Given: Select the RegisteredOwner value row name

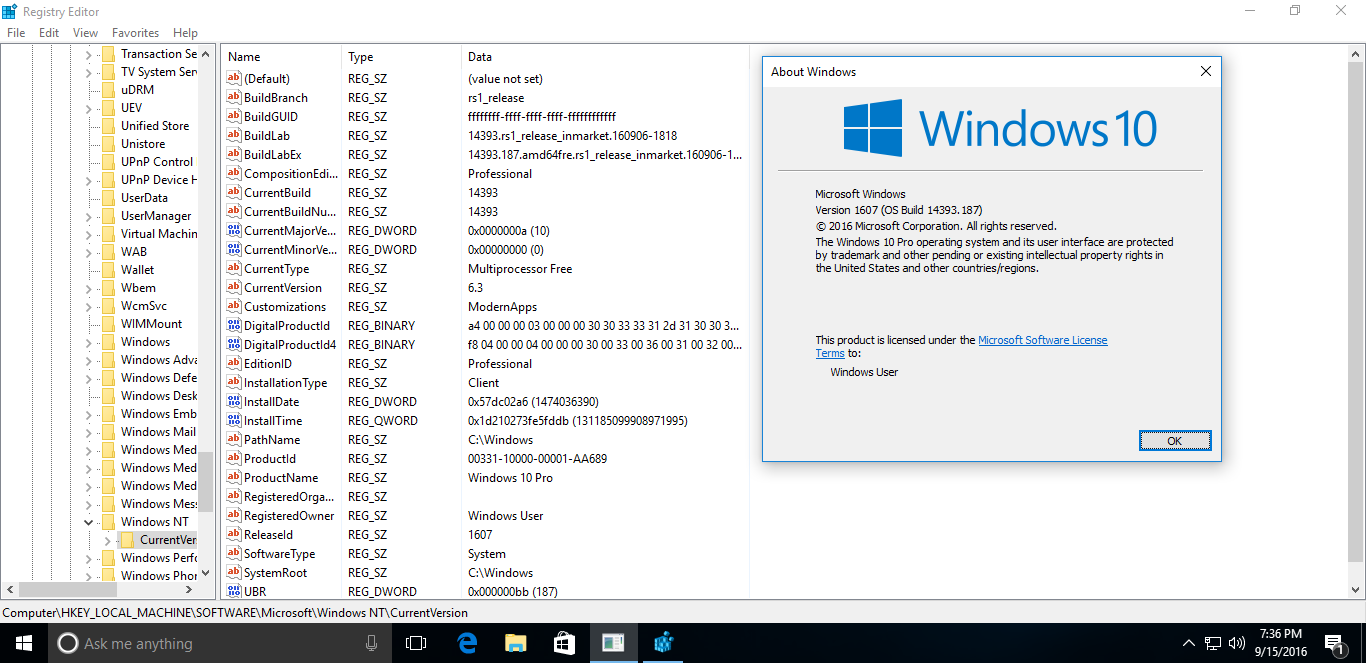Looking at the screenshot, I should click(289, 516).
